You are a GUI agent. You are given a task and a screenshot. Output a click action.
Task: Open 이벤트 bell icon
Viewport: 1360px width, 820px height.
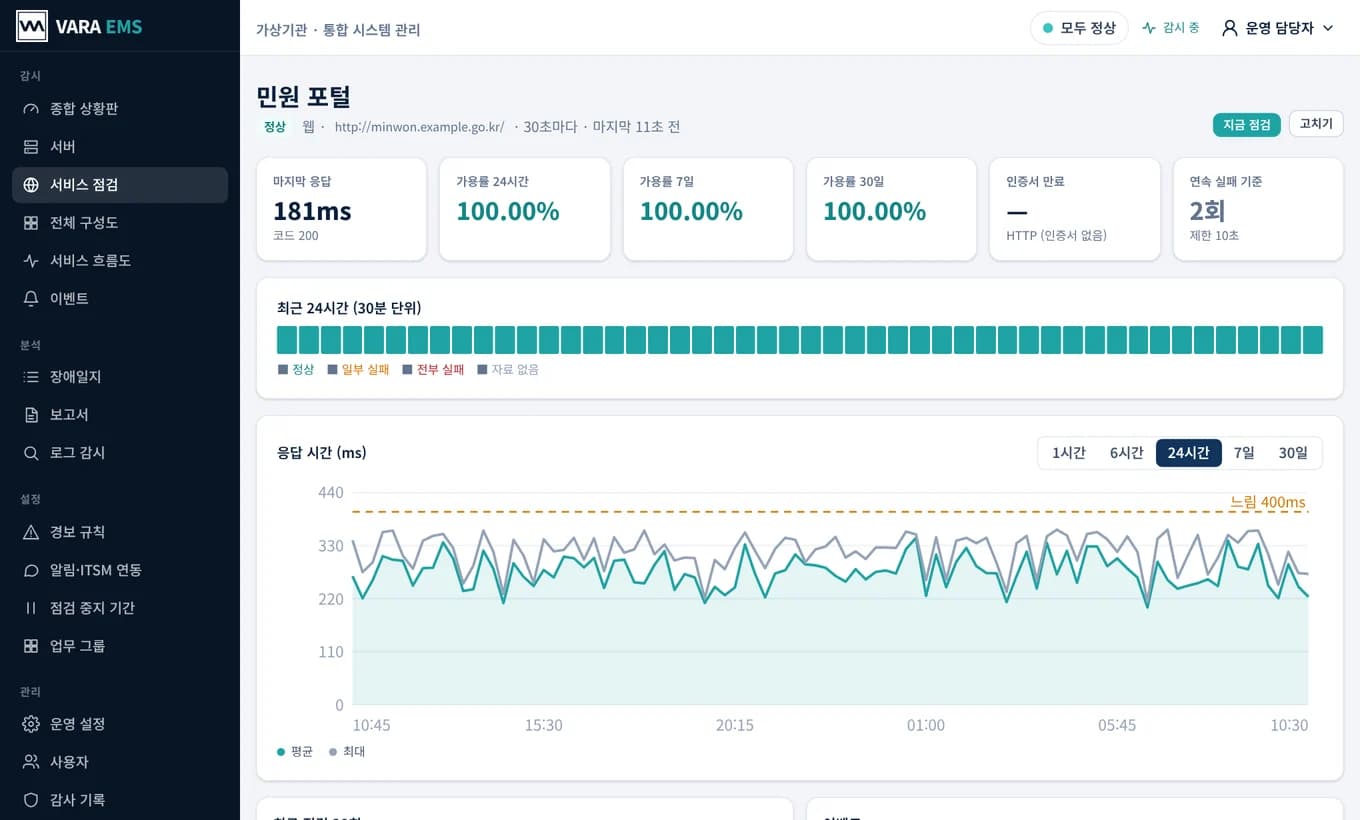(x=31, y=298)
